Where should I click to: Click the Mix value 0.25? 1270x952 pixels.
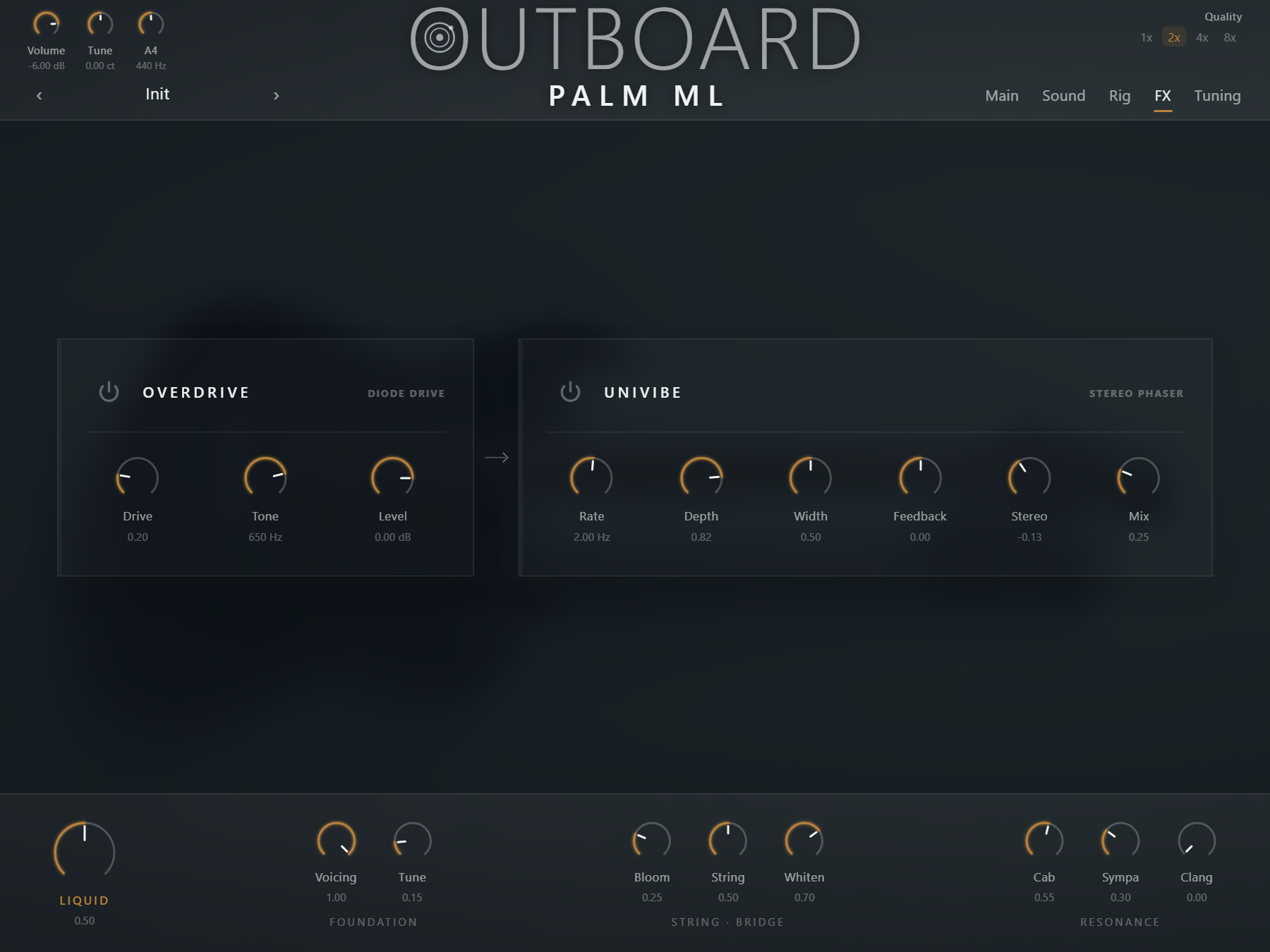pos(1139,537)
